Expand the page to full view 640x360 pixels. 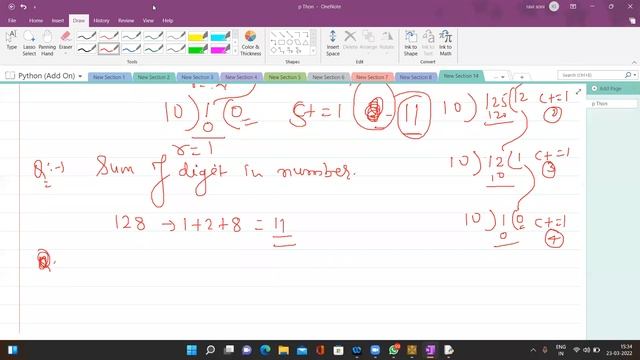click(x=578, y=92)
